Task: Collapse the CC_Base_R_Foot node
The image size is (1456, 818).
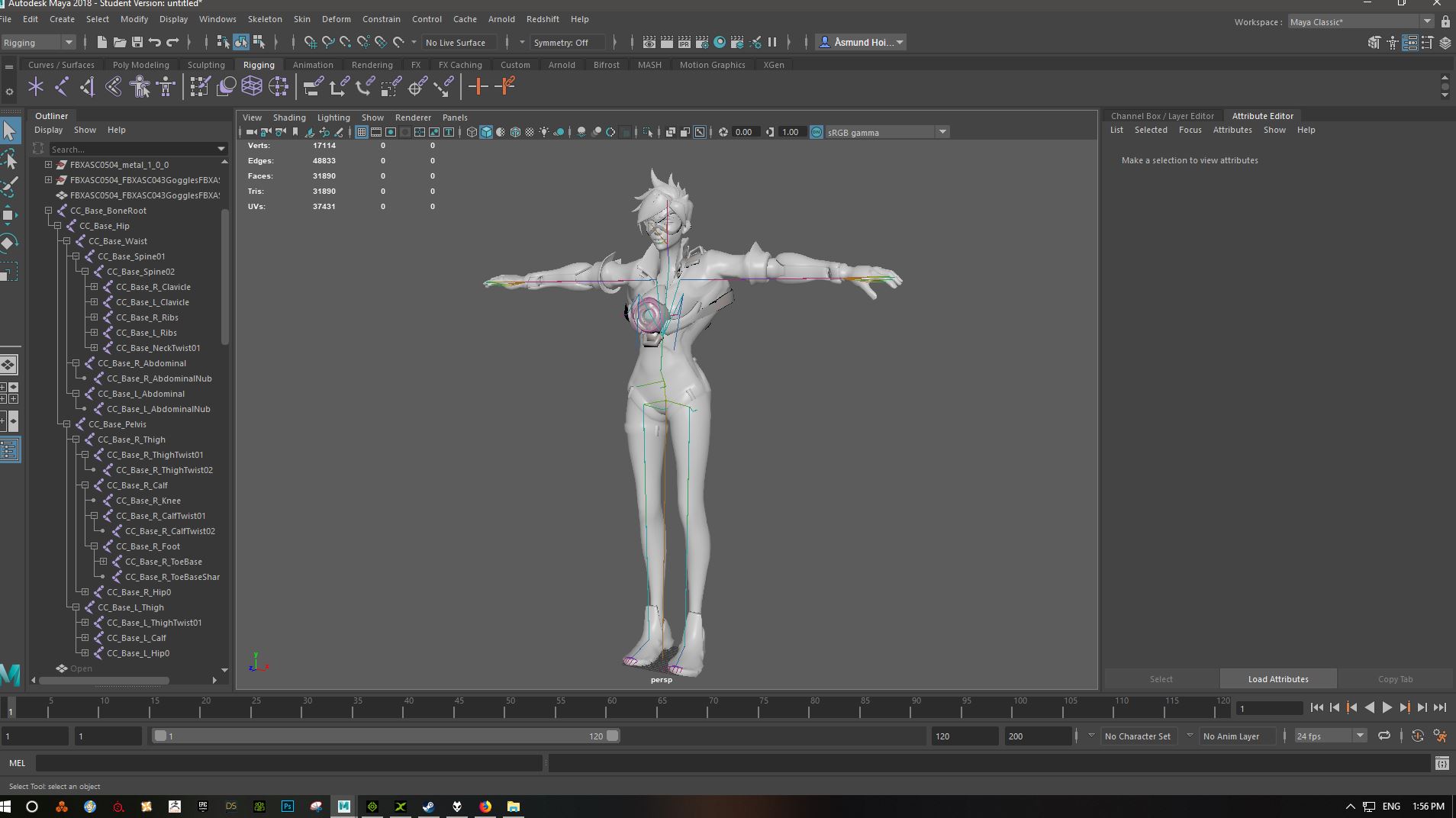Action: (94, 546)
